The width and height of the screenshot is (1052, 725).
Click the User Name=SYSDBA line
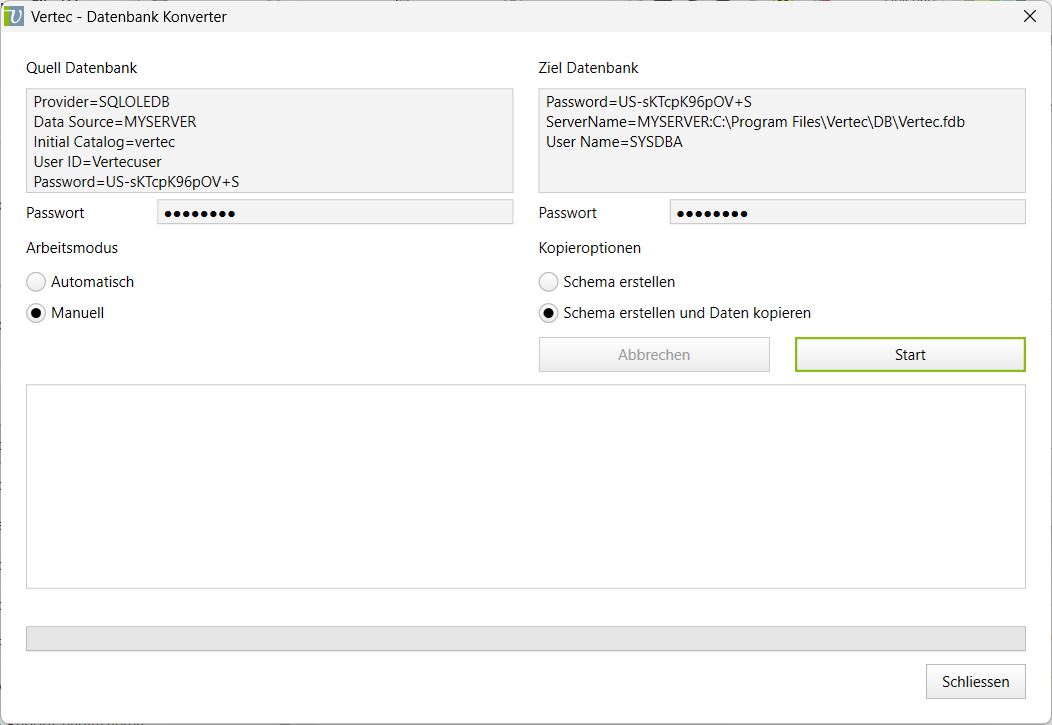coord(614,142)
